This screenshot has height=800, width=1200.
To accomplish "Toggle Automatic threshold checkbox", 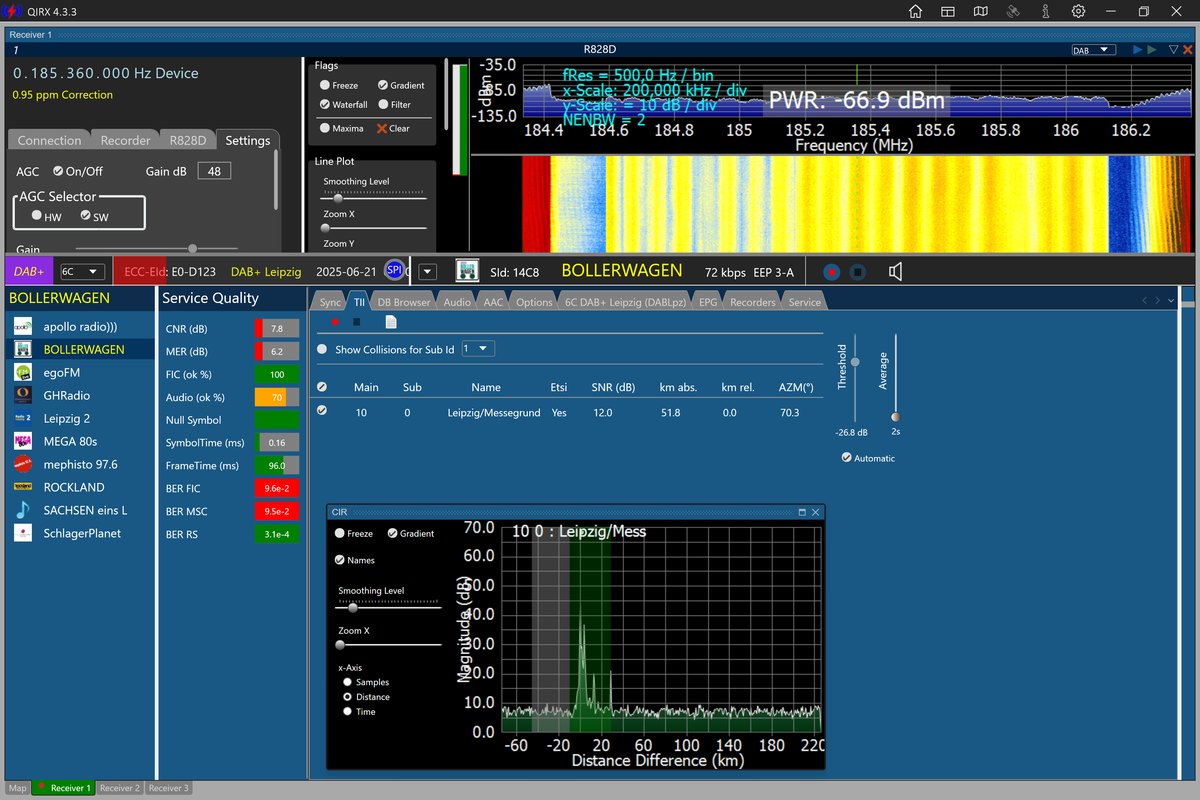I will (847, 458).
